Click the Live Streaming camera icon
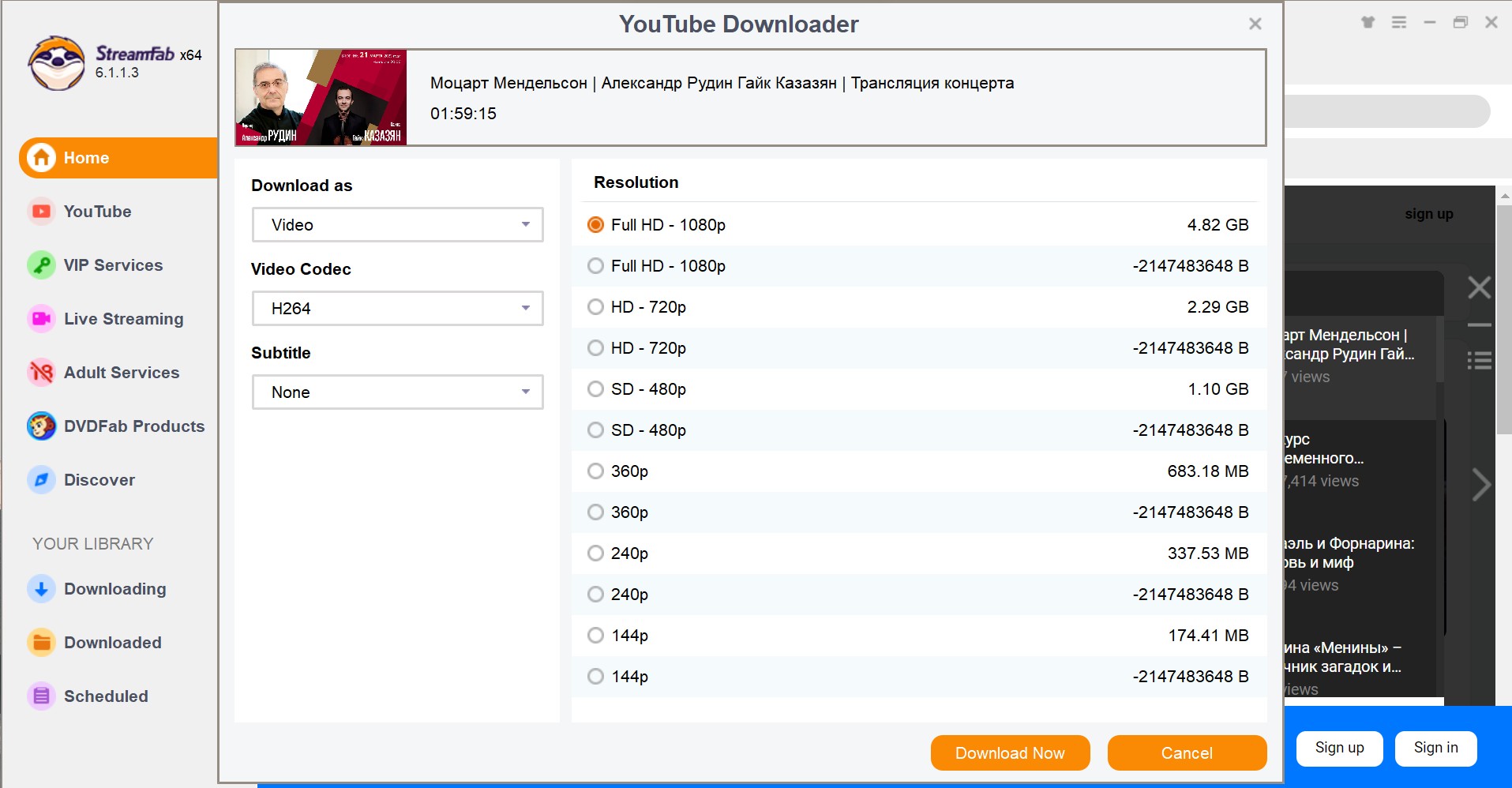The width and height of the screenshot is (1512, 788). [x=41, y=319]
